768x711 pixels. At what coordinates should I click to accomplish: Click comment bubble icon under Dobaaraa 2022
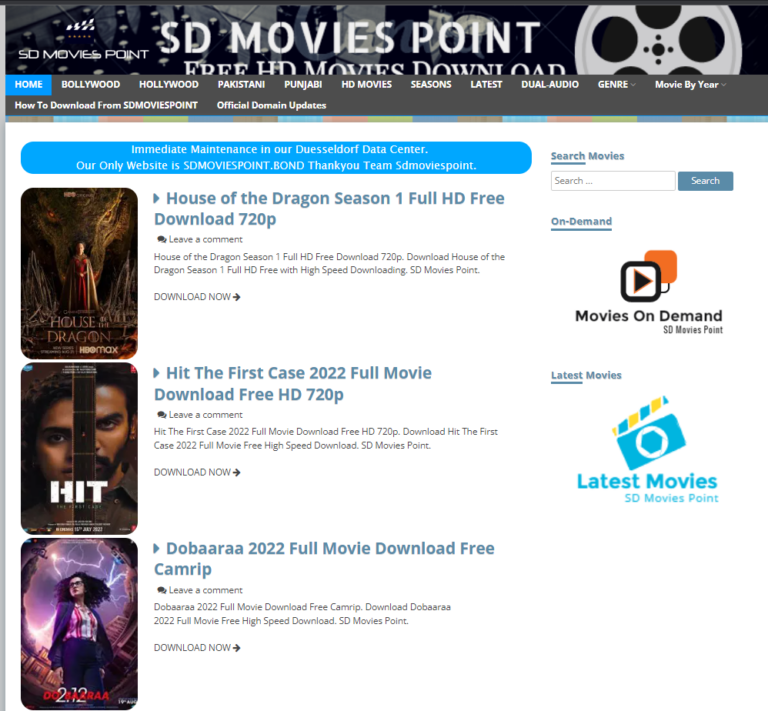[162, 590]
